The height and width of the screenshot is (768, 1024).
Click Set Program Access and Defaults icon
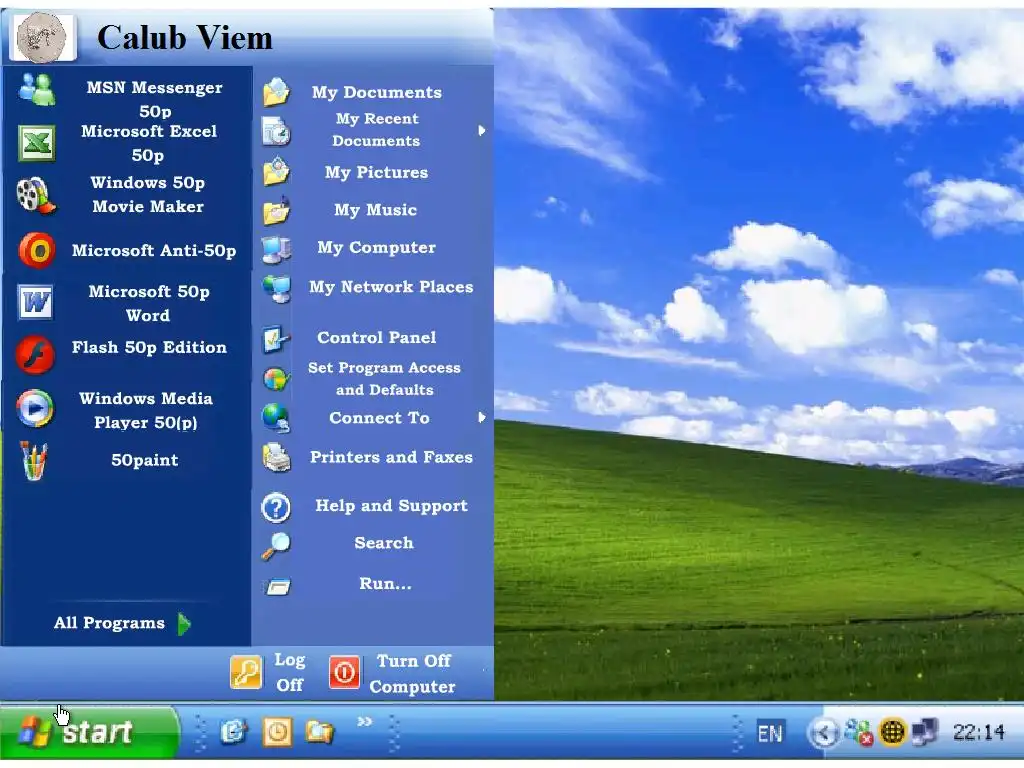[x=277, y=379]
